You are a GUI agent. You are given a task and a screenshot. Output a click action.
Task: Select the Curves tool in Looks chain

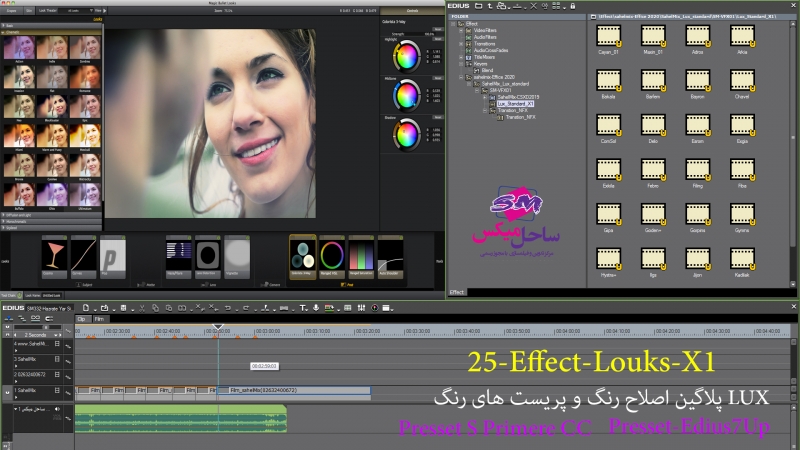tap(83, 256)
